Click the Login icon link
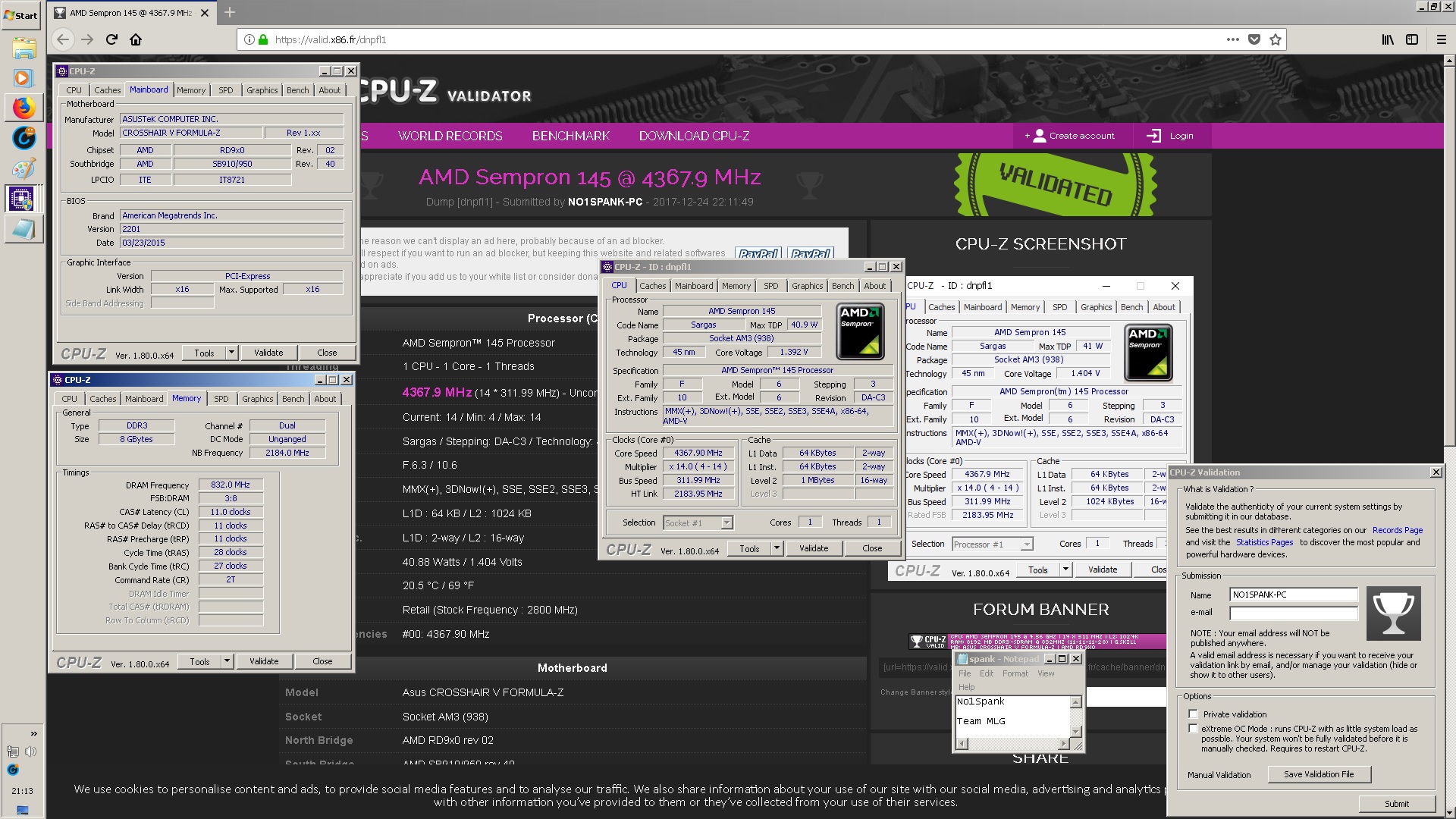Screen dimensions: 1456x819 (1153, 136)
